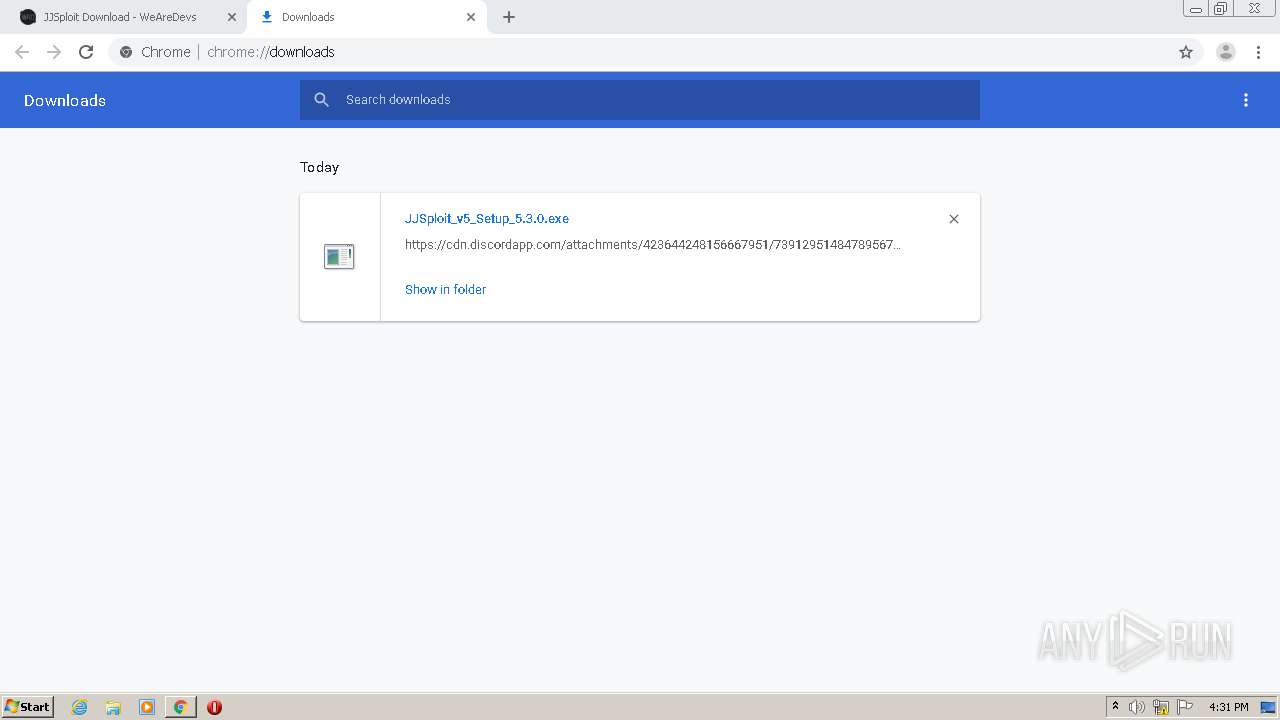Viewport: 1280px width, 720px height.
Task: Open the Action Center flag icon
Action: 1185,707
